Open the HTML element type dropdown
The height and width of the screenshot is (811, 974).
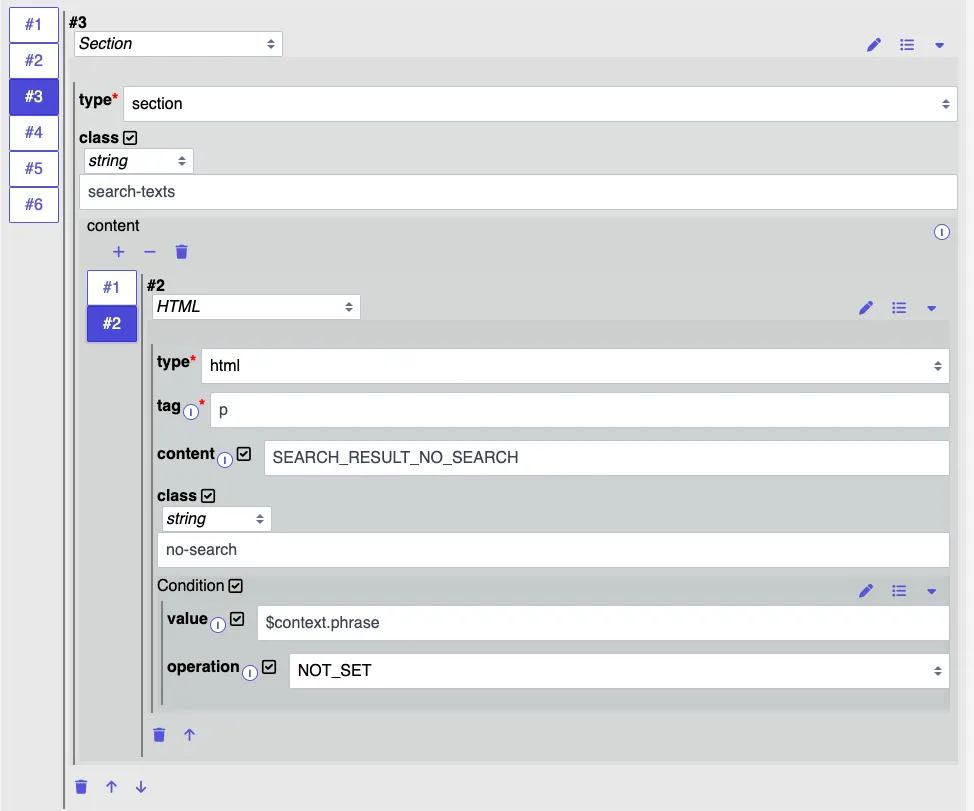[256, 307]
